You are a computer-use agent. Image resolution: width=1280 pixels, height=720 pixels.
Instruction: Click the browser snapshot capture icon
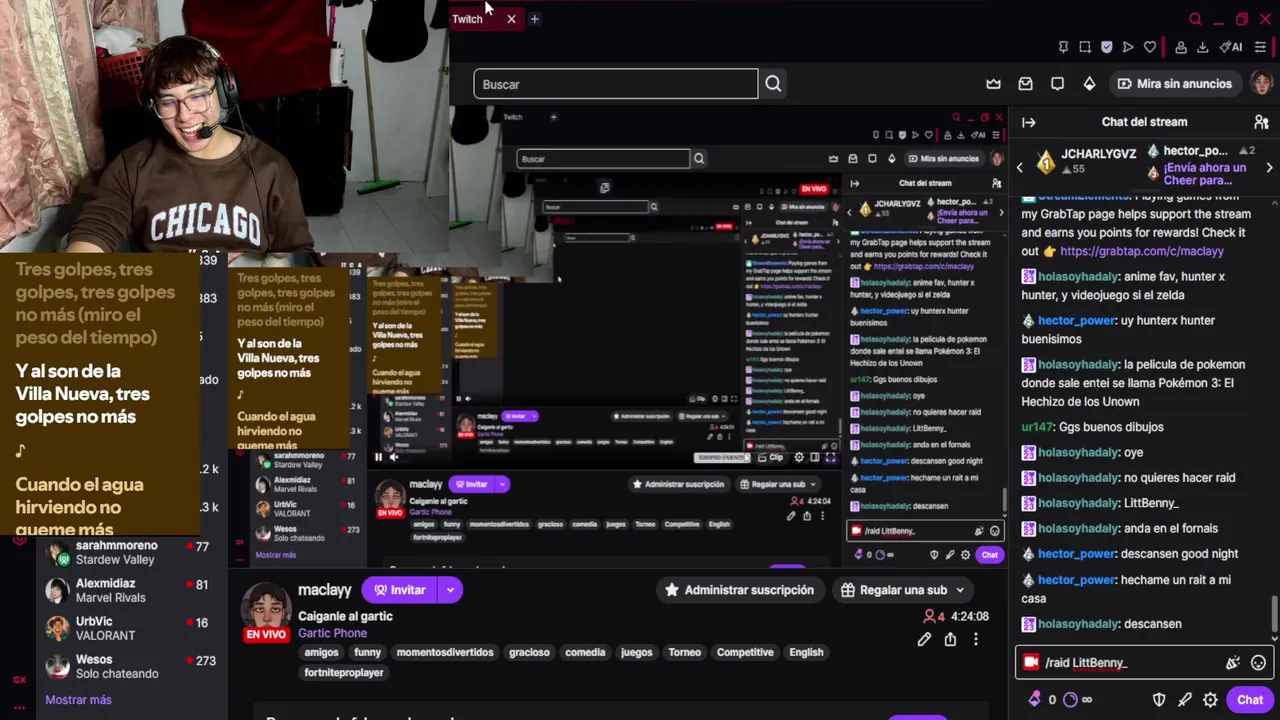point(1085,47)
